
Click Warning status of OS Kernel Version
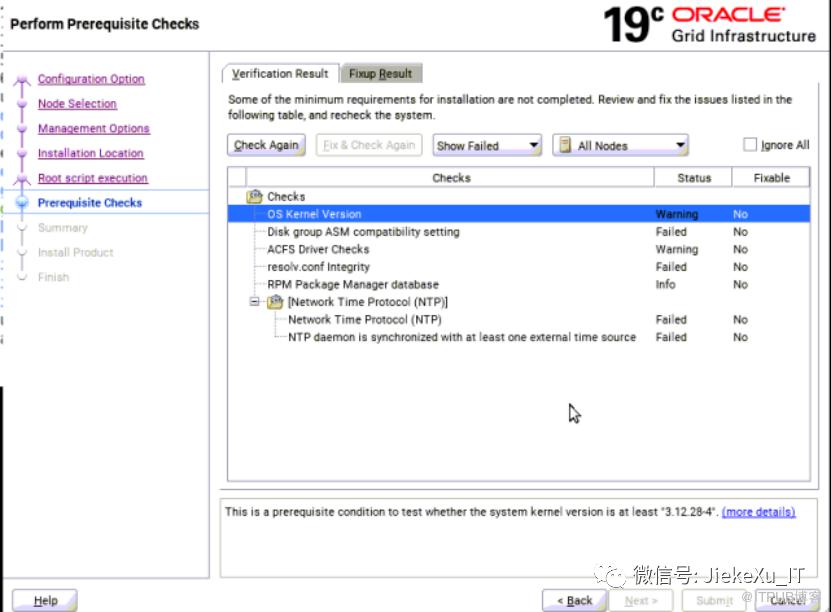point(677,214)
